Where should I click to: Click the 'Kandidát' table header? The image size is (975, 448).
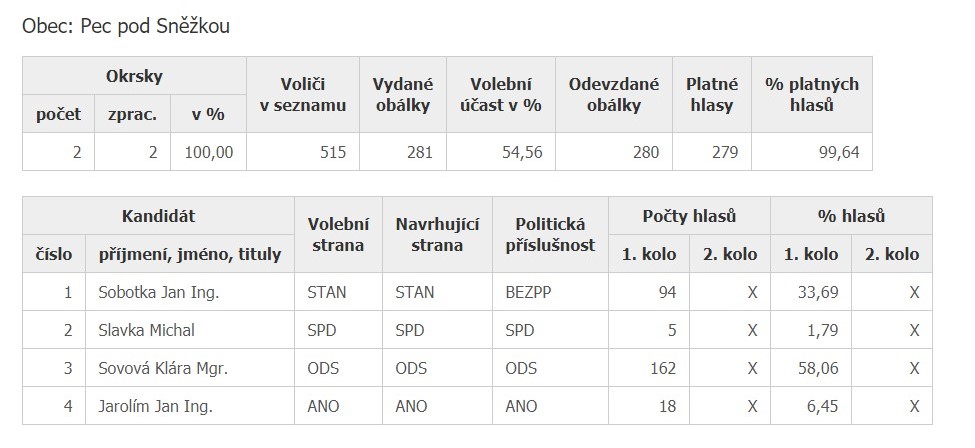158,216
